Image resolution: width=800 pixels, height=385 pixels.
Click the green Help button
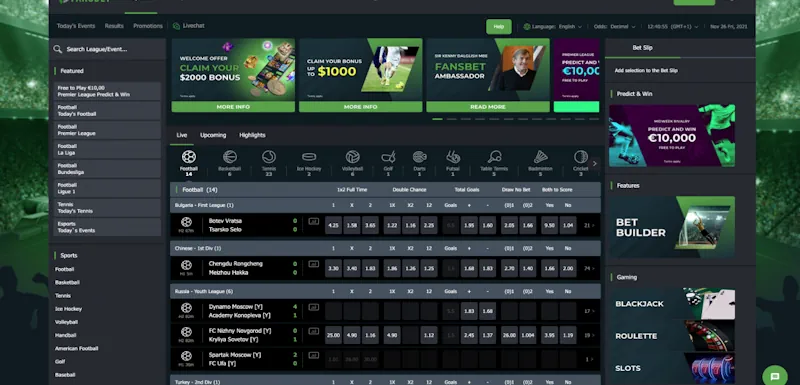[x=498, y=27]
